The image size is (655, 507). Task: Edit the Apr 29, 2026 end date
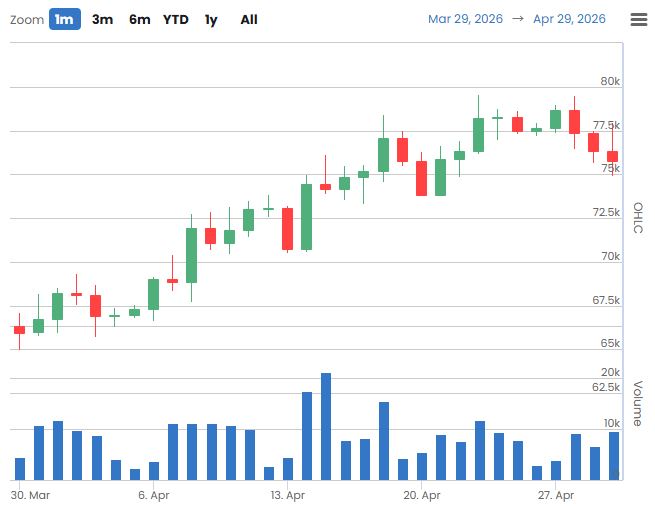(x=569, y=19)
